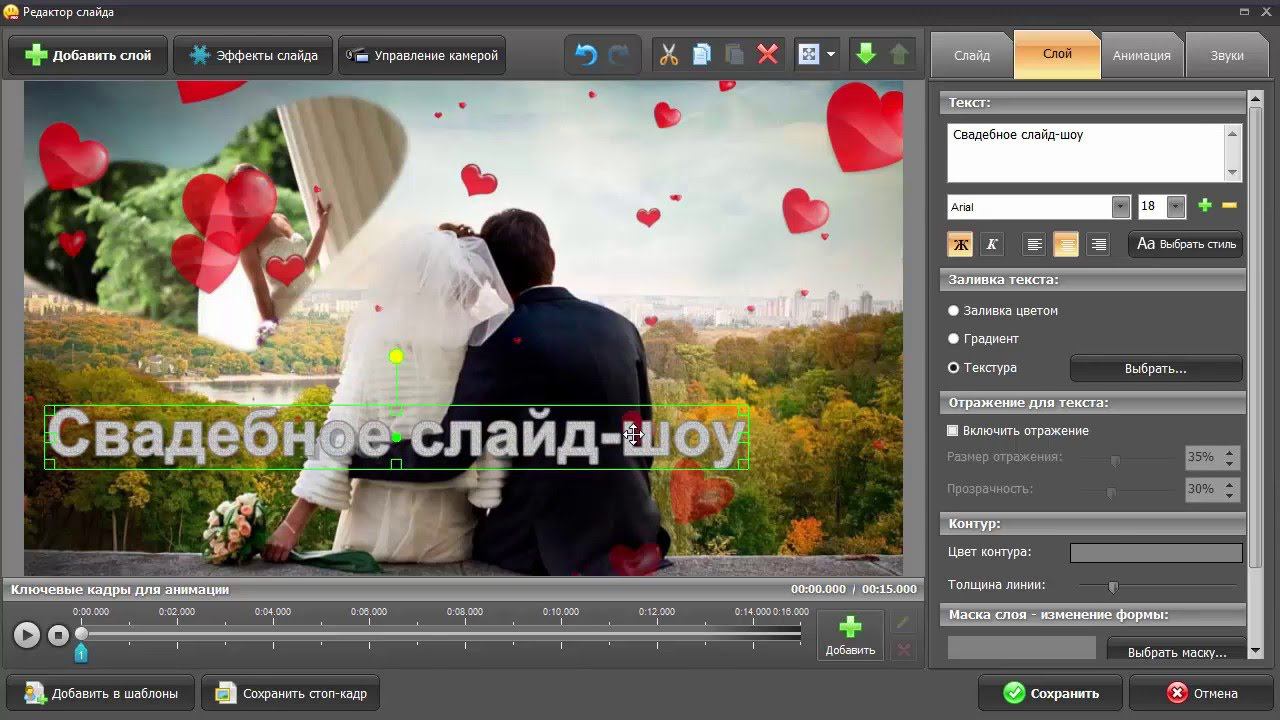Screen dimensions: 1280x720
Task: Click the fit-to-frame alignment icon
Action: click(x=808, y=55)
